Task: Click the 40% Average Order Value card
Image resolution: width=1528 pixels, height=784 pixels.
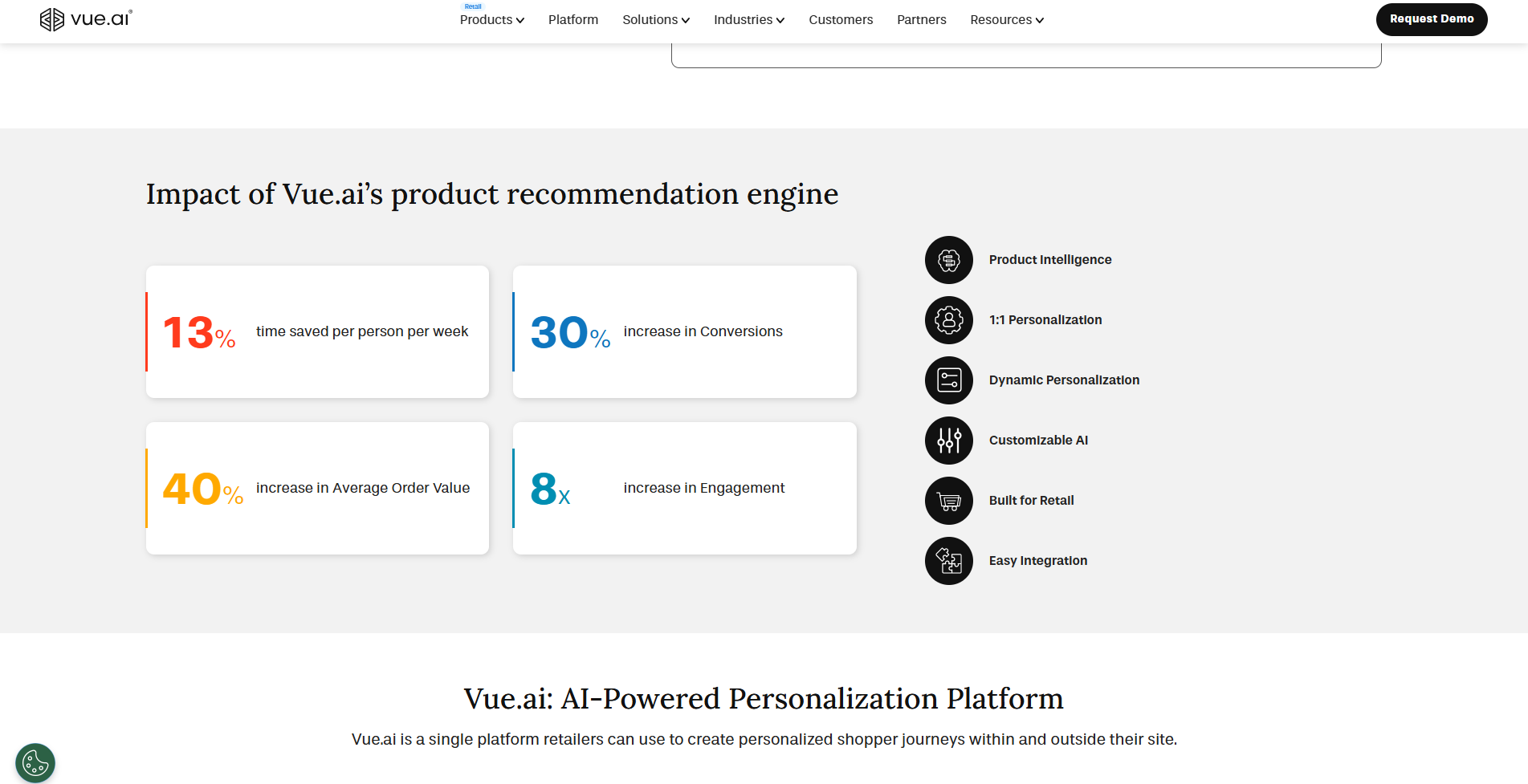Action: 317,488
